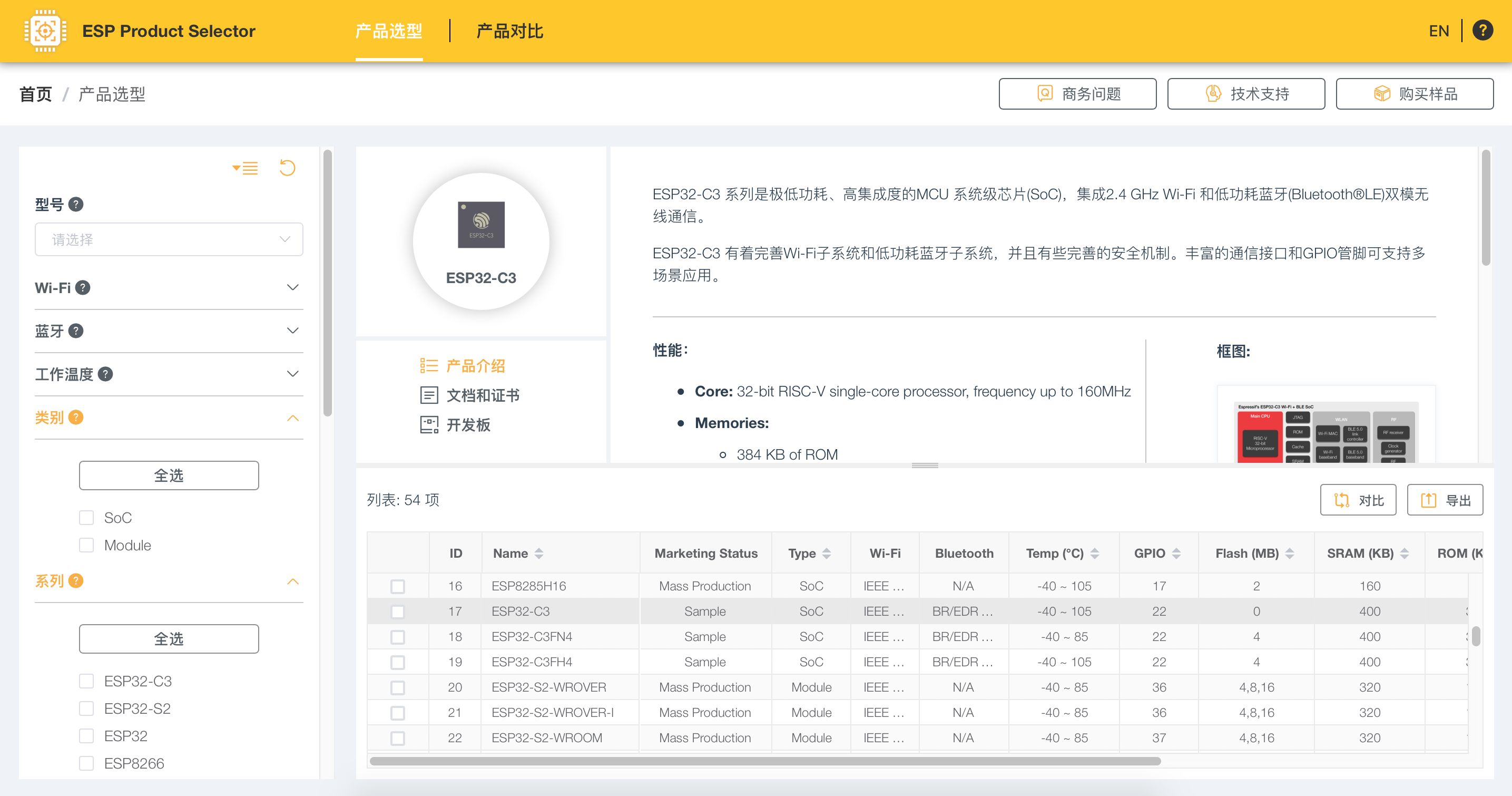This screenshot has width=1512, height=796.
Task: Click the filter panel vertical scrollbar
Action: (328, 283)
